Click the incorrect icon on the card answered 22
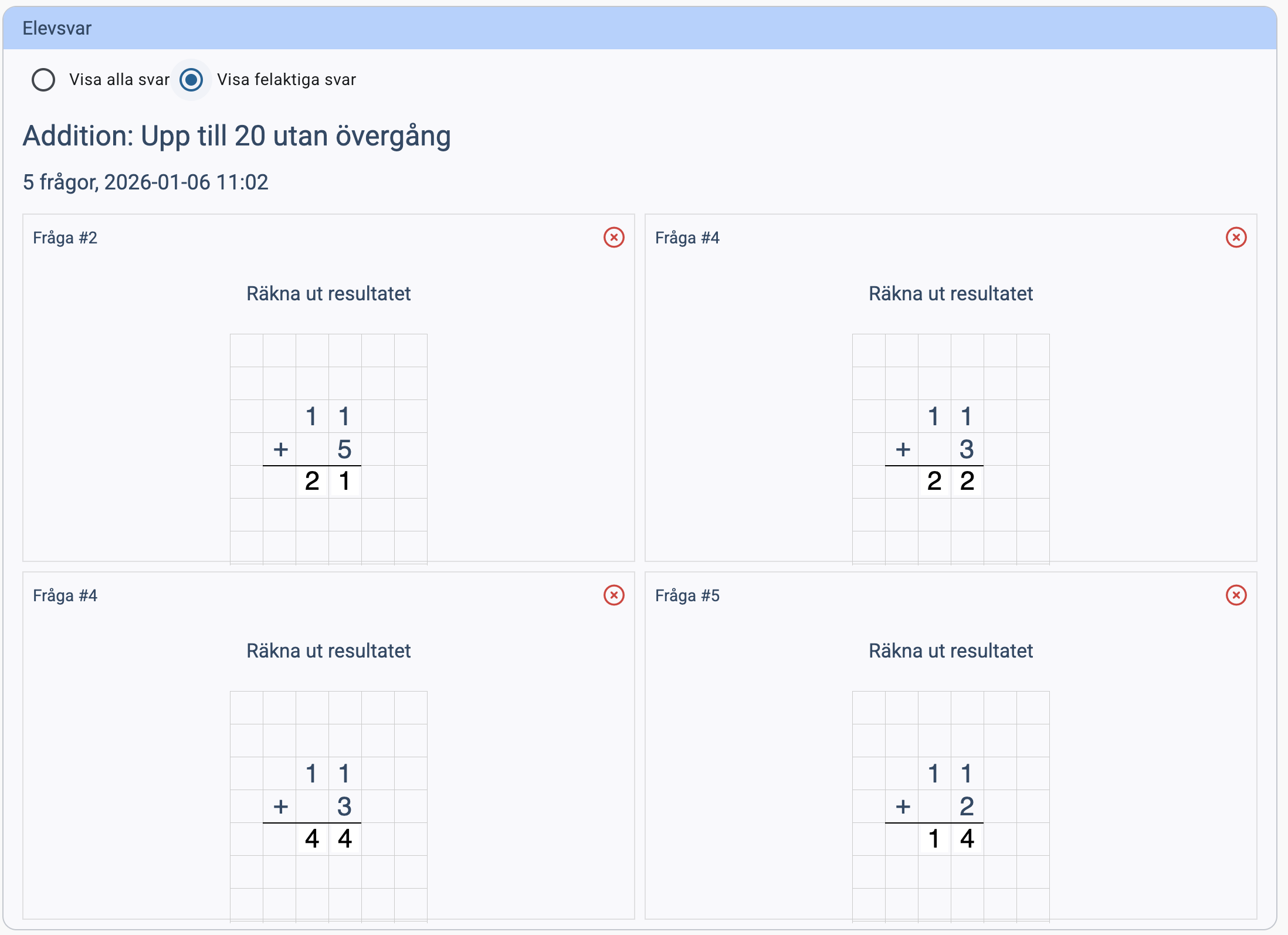 point(1236,238)
